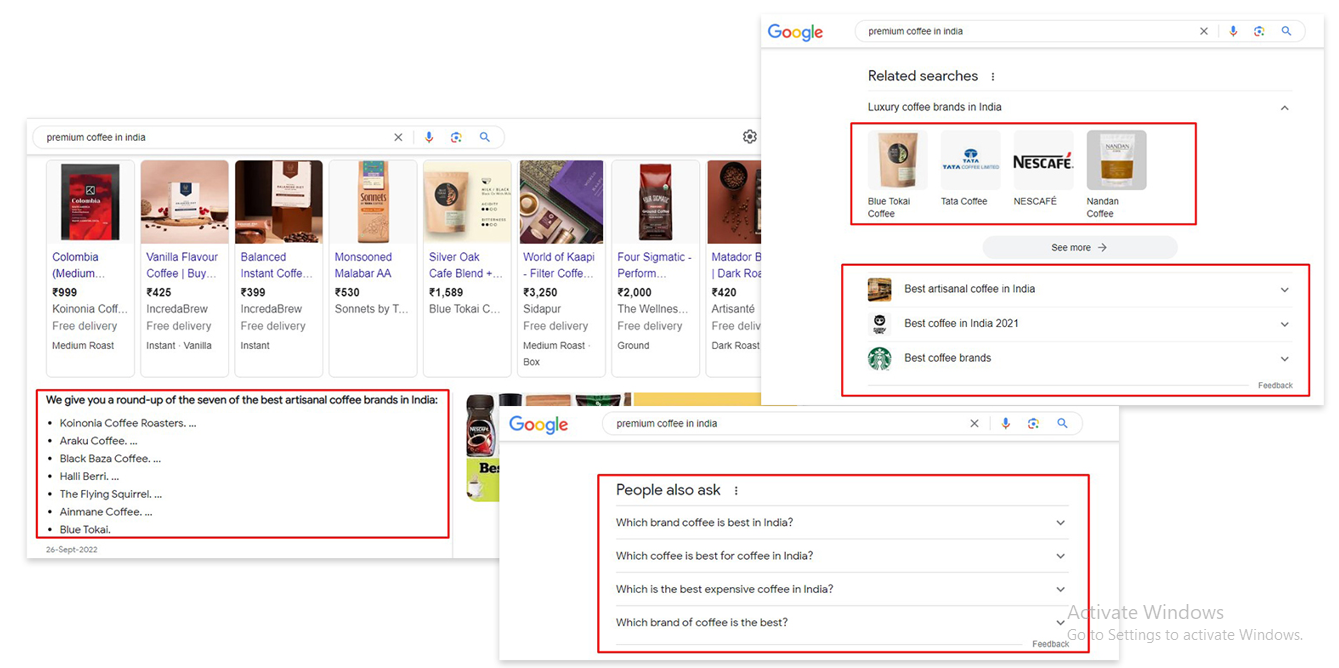Click The Flying Squirrel list entry
The height and width of the screenshot is (668, 1339).
110,494
